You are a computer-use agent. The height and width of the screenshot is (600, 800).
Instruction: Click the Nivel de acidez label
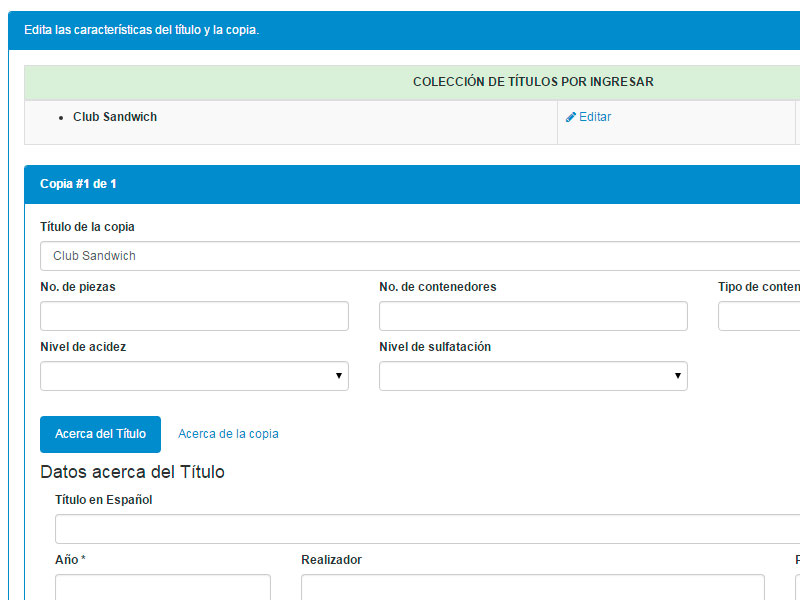(x=83, y=347)
